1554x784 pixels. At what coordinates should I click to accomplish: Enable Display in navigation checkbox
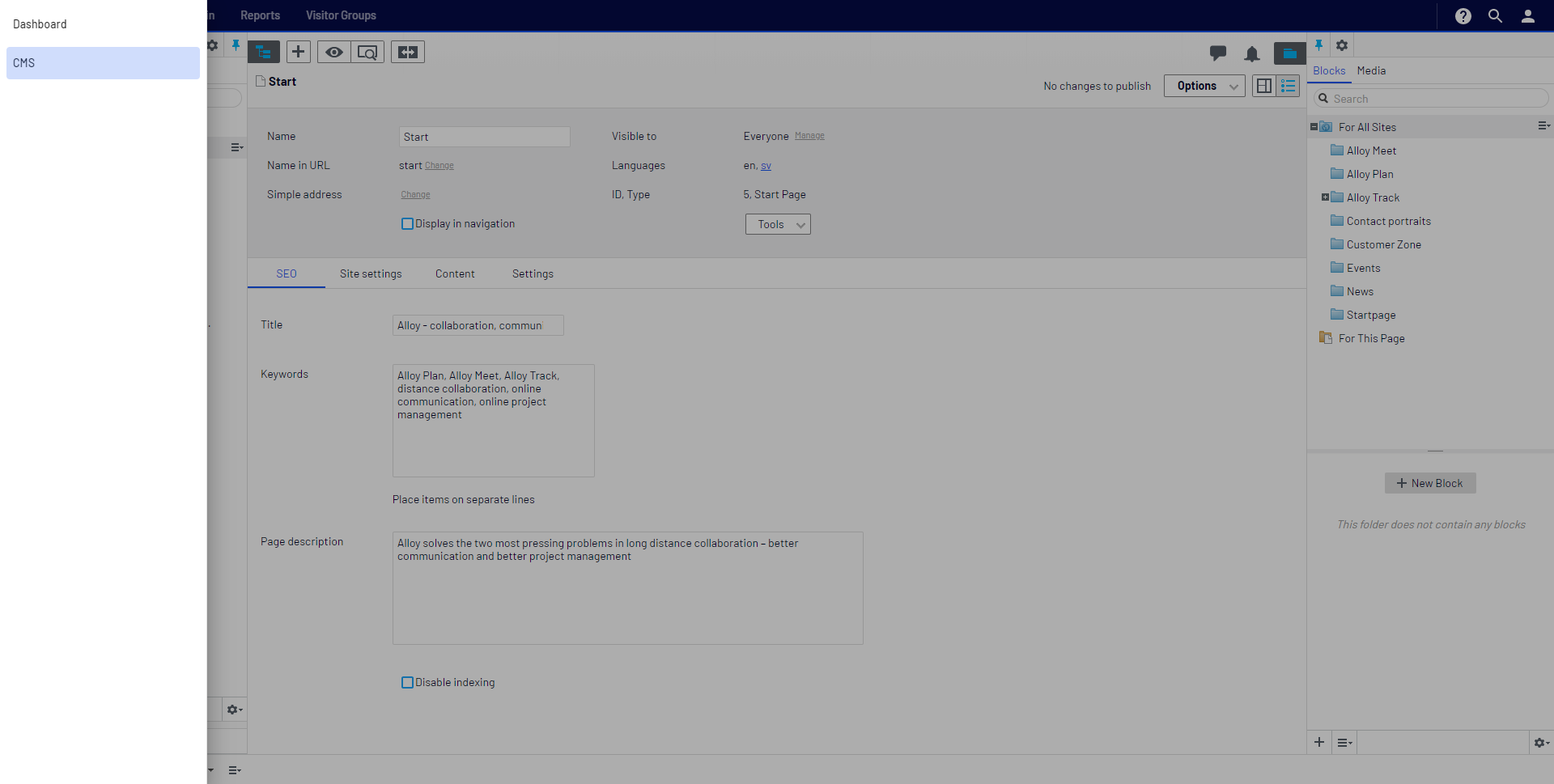(407, 224)
